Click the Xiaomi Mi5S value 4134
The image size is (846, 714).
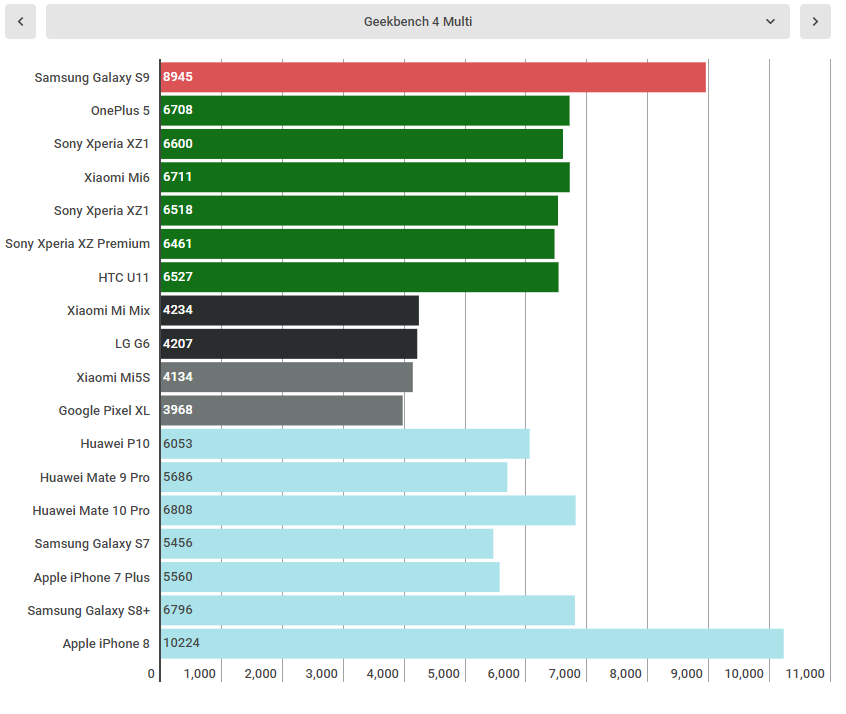coord(178,377)
